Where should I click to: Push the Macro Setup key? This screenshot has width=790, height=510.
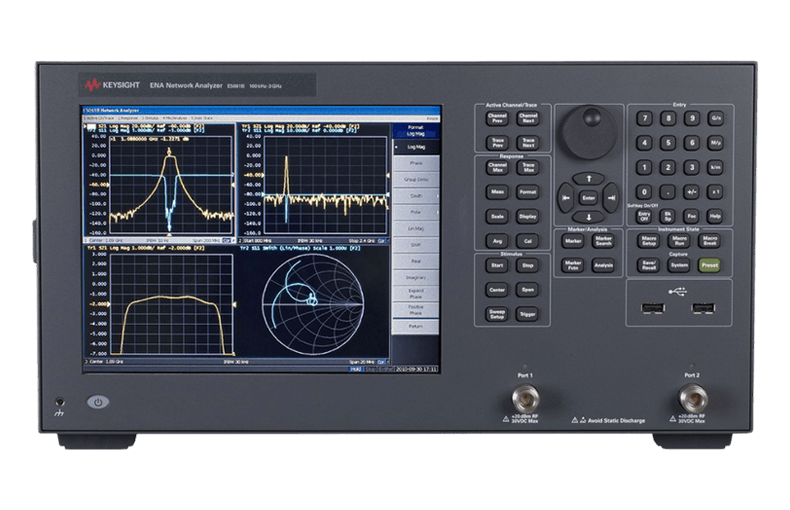[649, 241]
